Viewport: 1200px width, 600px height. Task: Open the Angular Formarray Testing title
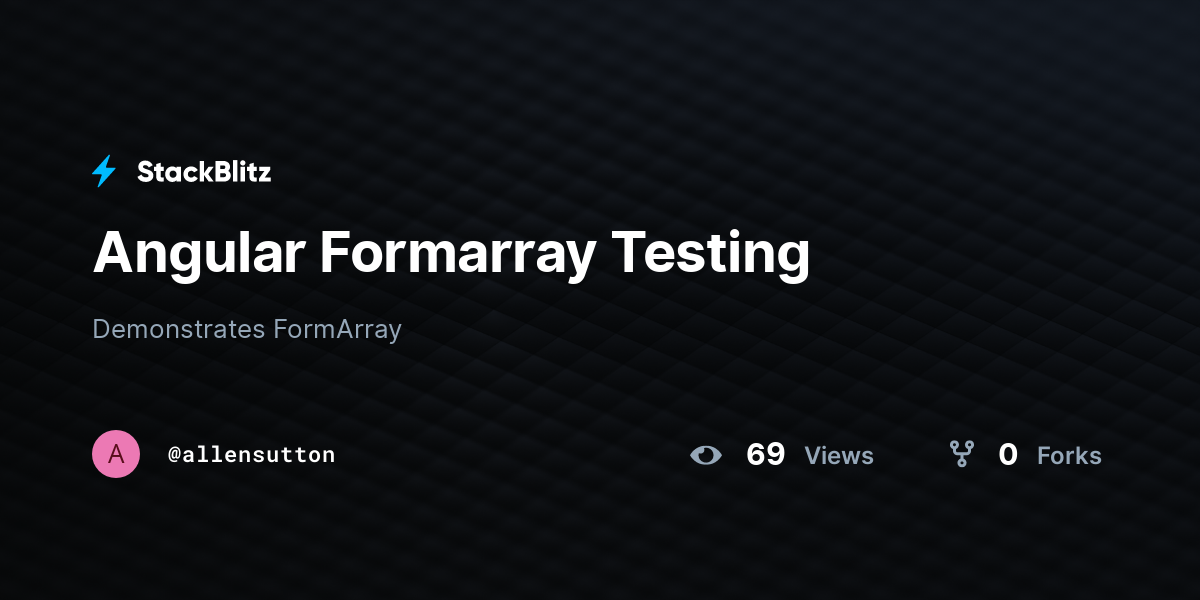click(x=451, y=254)
